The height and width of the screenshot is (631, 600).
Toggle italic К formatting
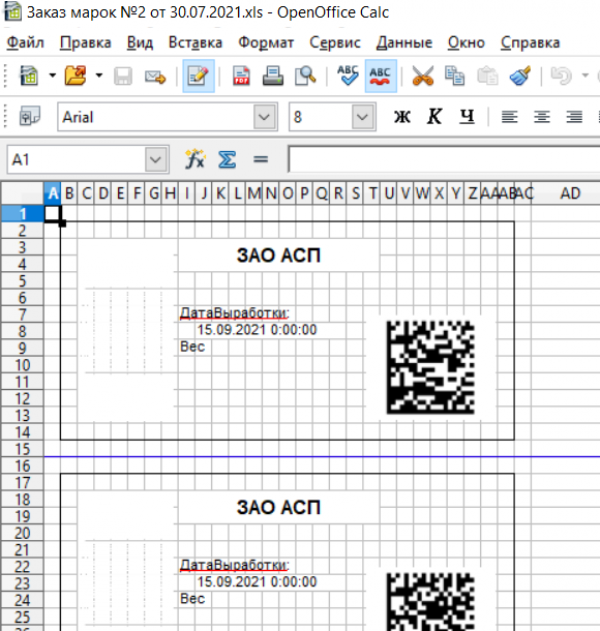[434, 117]
